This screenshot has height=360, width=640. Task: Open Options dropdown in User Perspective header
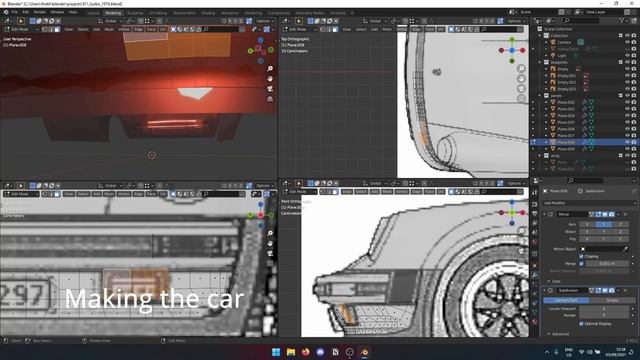[x=264, y=21]
